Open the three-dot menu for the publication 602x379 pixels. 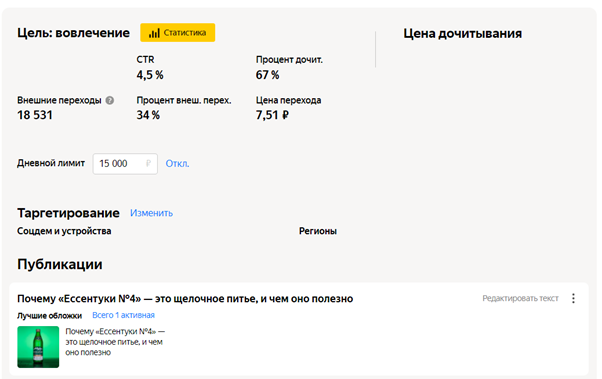(573, 298)
